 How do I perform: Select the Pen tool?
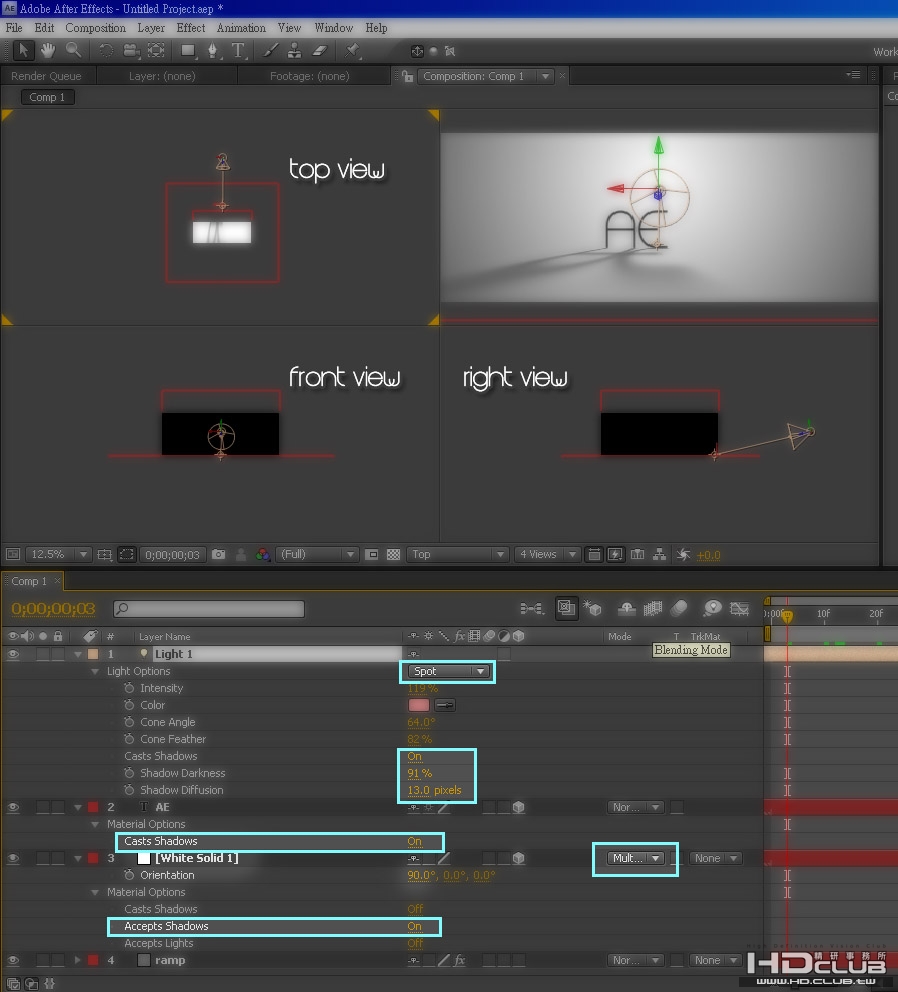coord(213,51)
